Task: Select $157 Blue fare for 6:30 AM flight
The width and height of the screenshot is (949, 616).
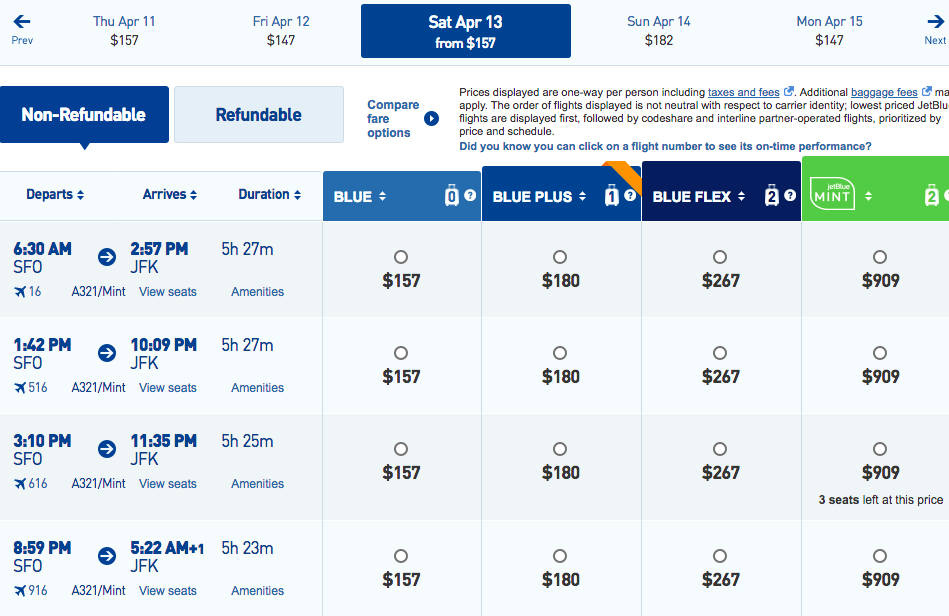Action: [x=401, y=257]
